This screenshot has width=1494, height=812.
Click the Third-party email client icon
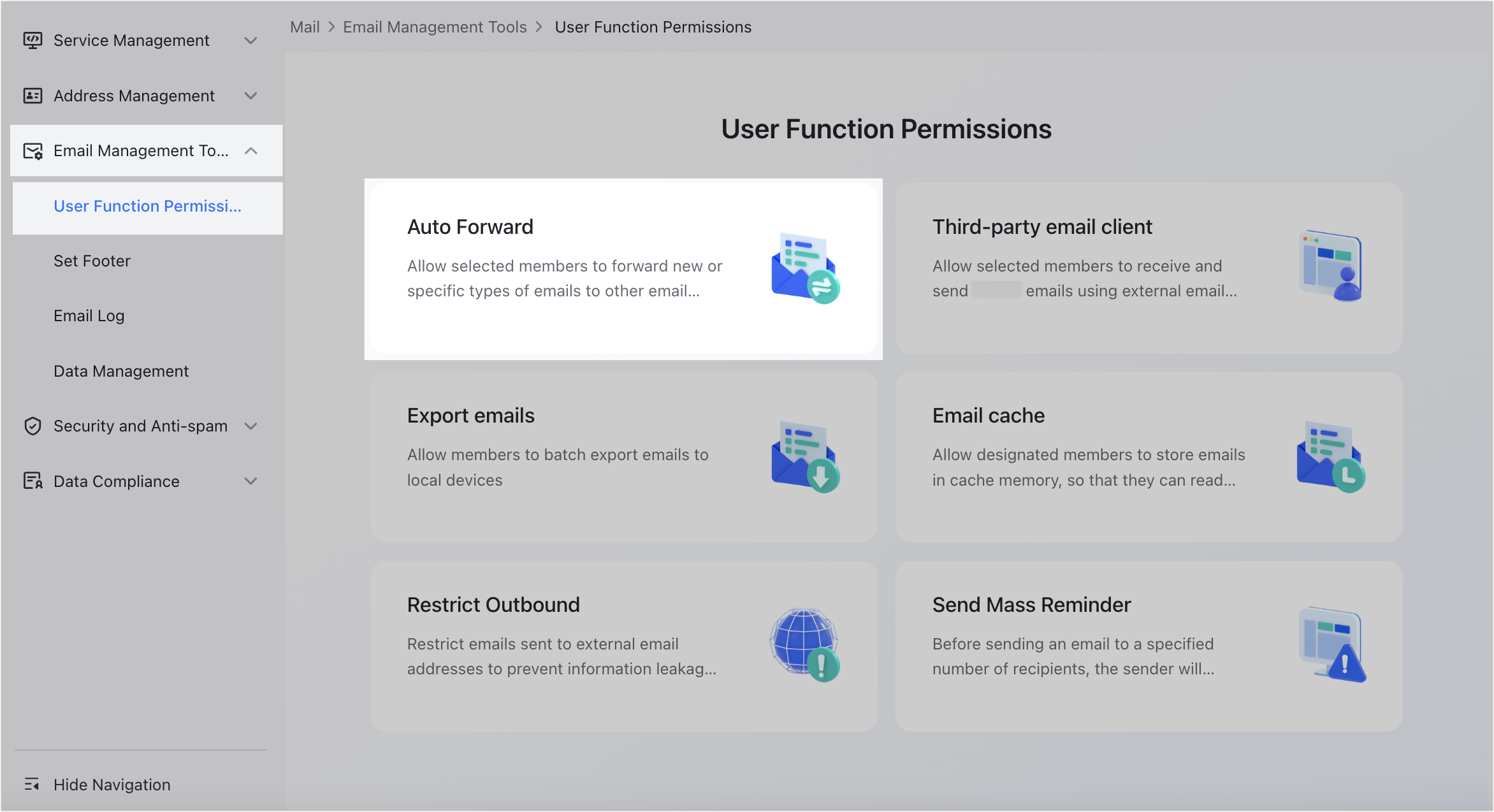tap(1331, 266)
